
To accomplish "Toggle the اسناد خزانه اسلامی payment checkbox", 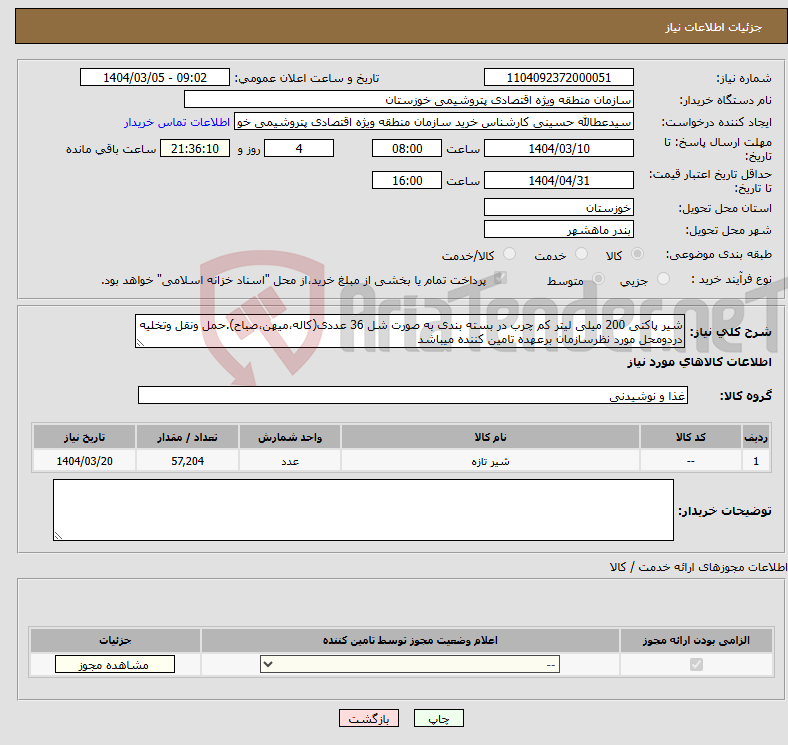I will tap(501, 279).
